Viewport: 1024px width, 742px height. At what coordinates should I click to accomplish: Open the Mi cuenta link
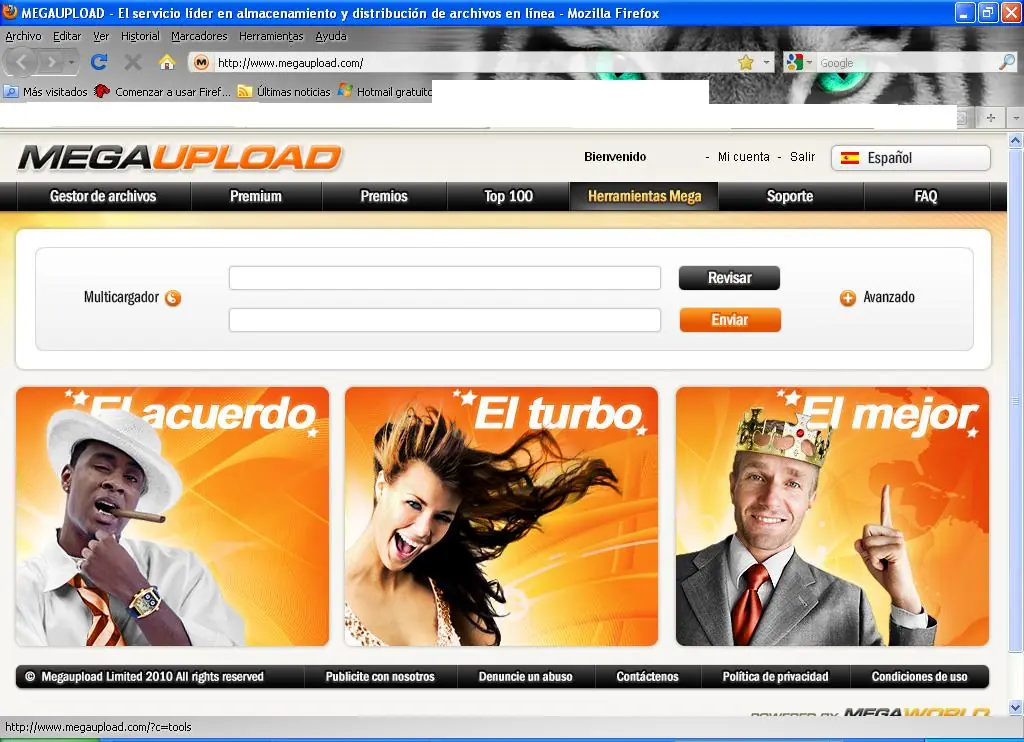coord(744,157)
